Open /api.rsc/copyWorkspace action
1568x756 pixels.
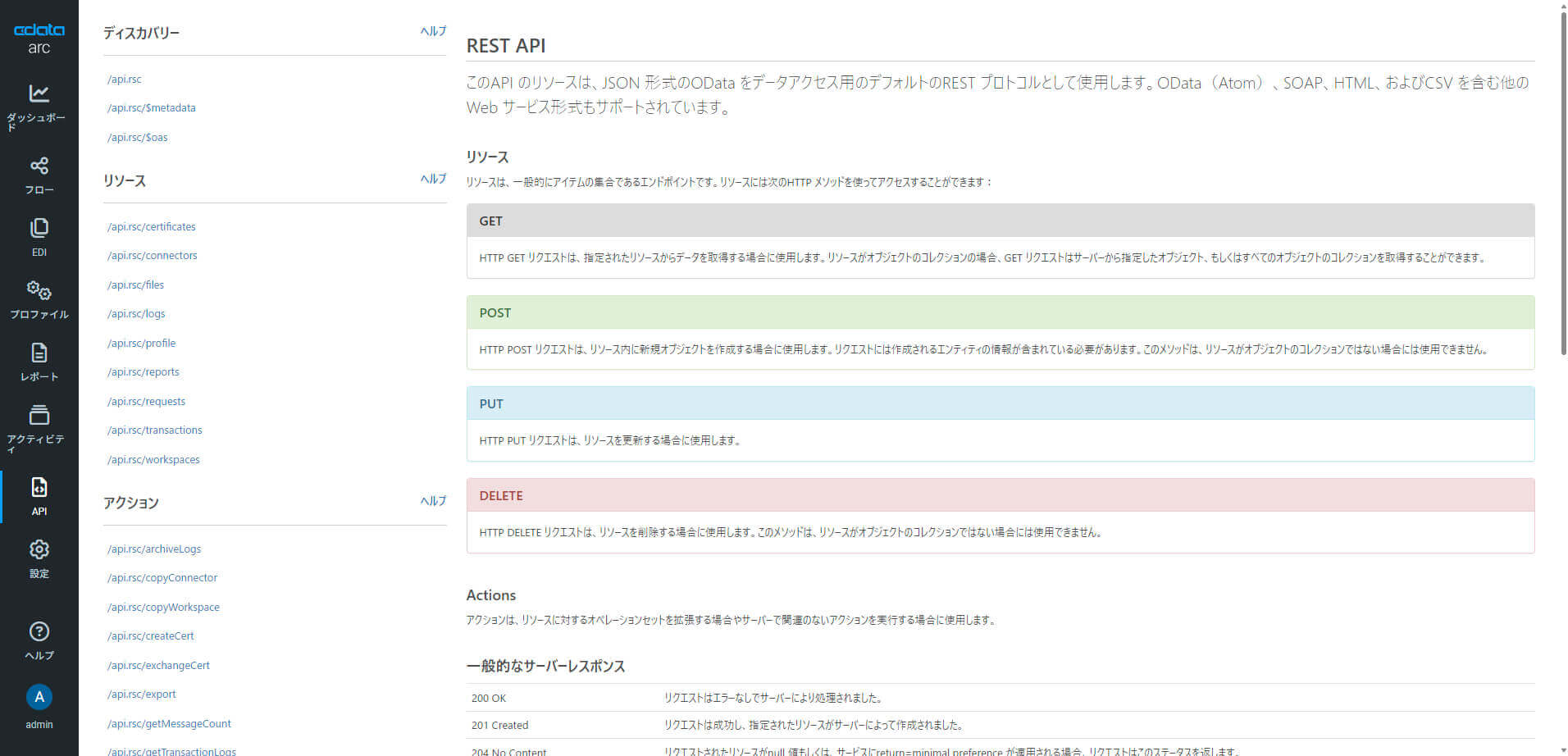point(163,608)
